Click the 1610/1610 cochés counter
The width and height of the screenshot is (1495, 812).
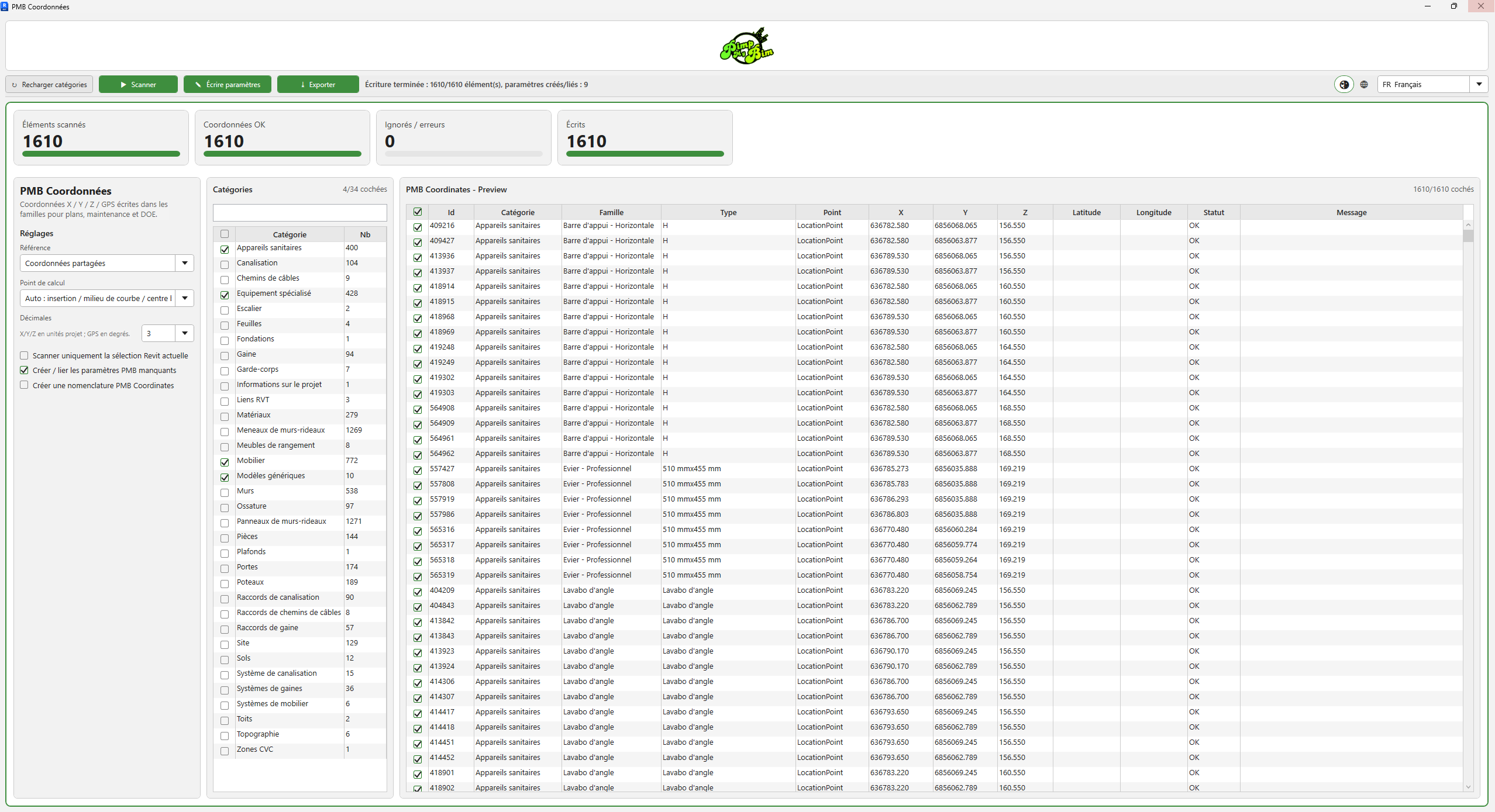click(x=1444, y=189)
